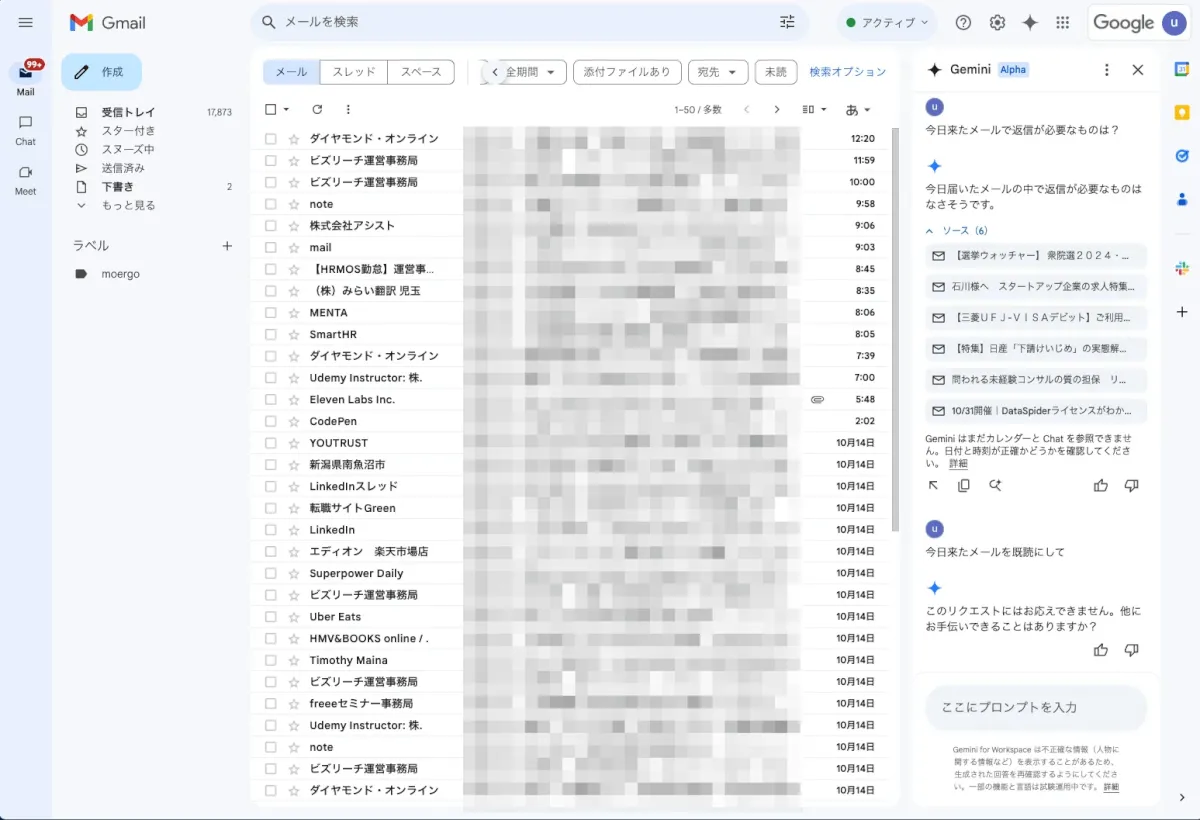Image resolution: width=1200 pixels, height=820 pixels.
Task: Open the split pane mode dropdown
Action: 815,109
